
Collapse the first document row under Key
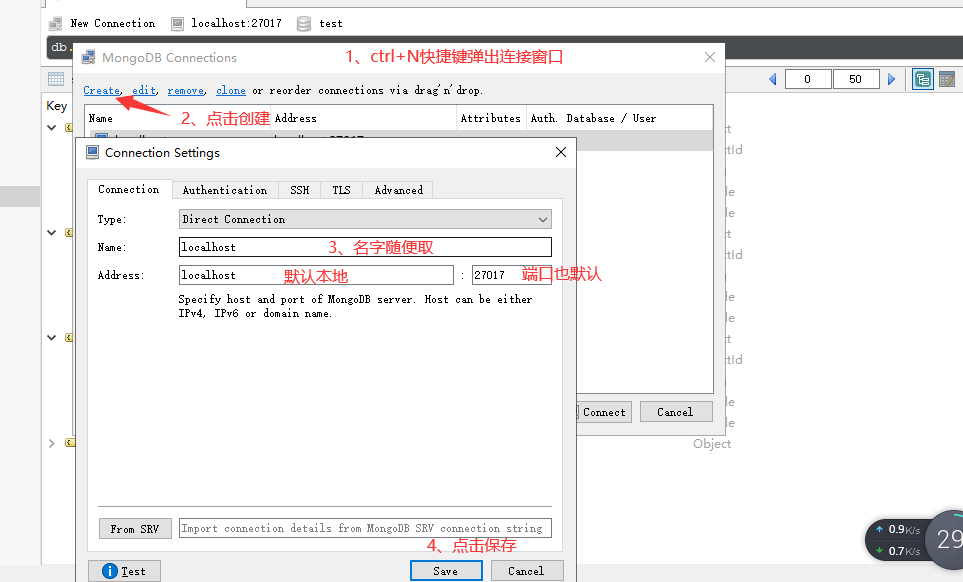pyautogui.click(x=52, y=128)
